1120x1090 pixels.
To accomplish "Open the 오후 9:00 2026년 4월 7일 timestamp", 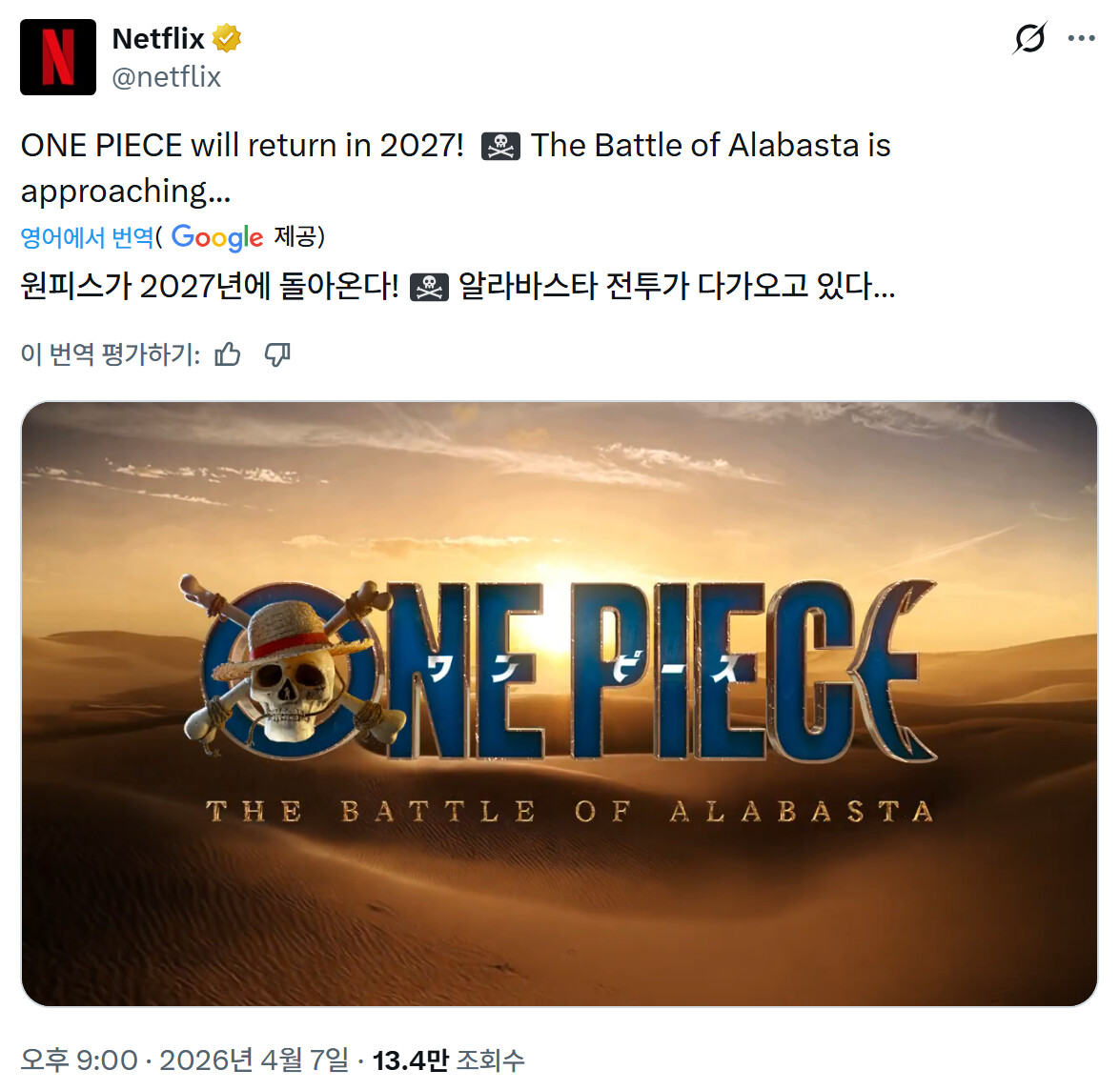I will [185, 1060].
